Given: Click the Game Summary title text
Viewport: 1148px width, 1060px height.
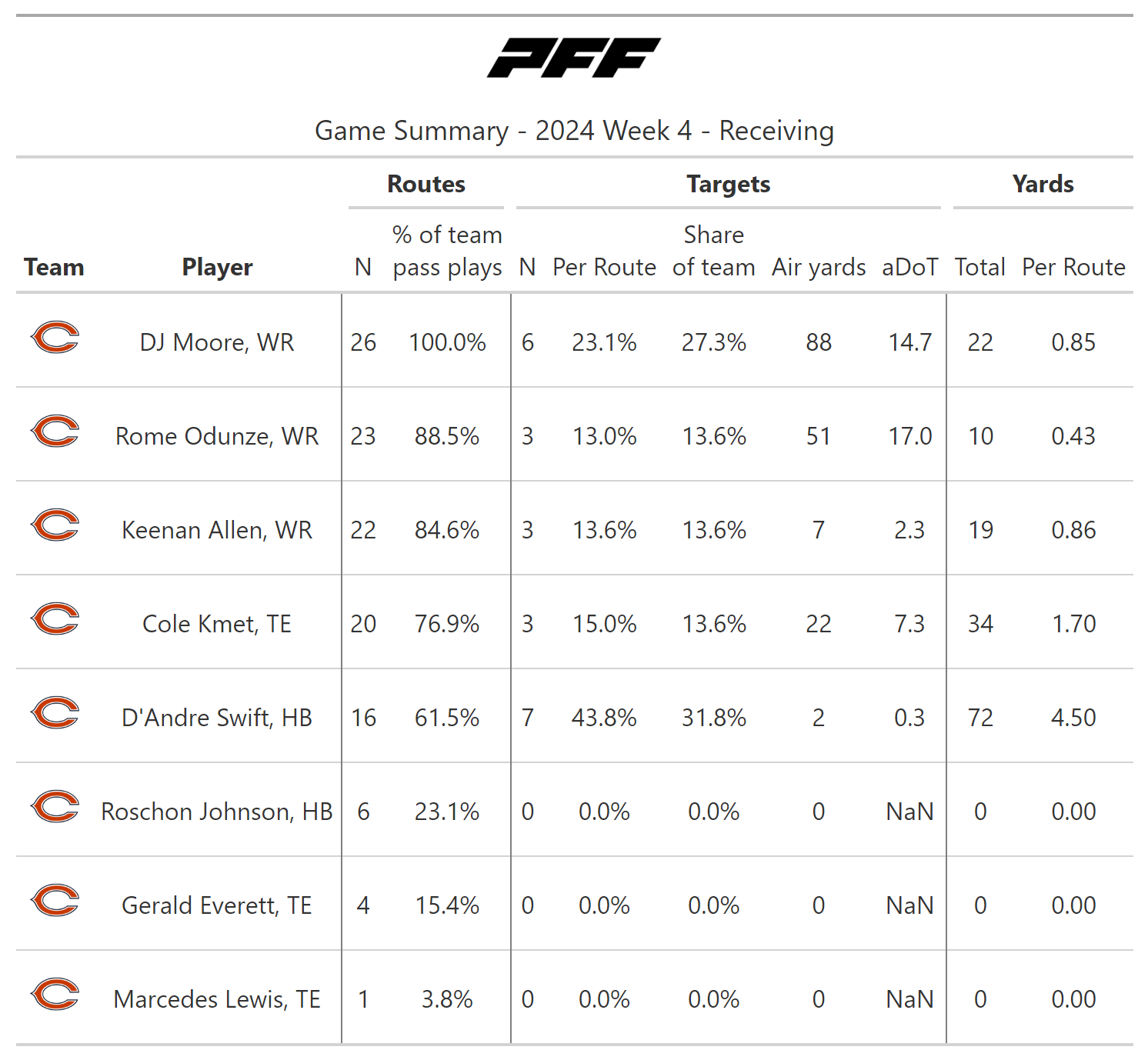Looking at the screenshot, I should 574,131.
